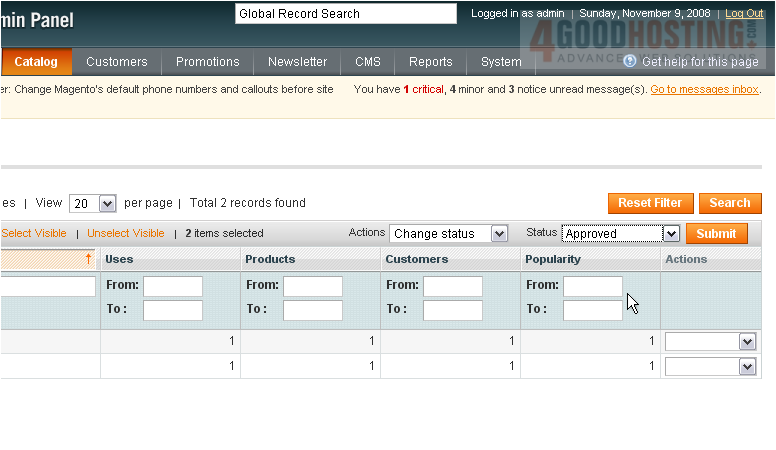
Task: Expand the Status dropdown showing Approved
Action: click(671, 234)
